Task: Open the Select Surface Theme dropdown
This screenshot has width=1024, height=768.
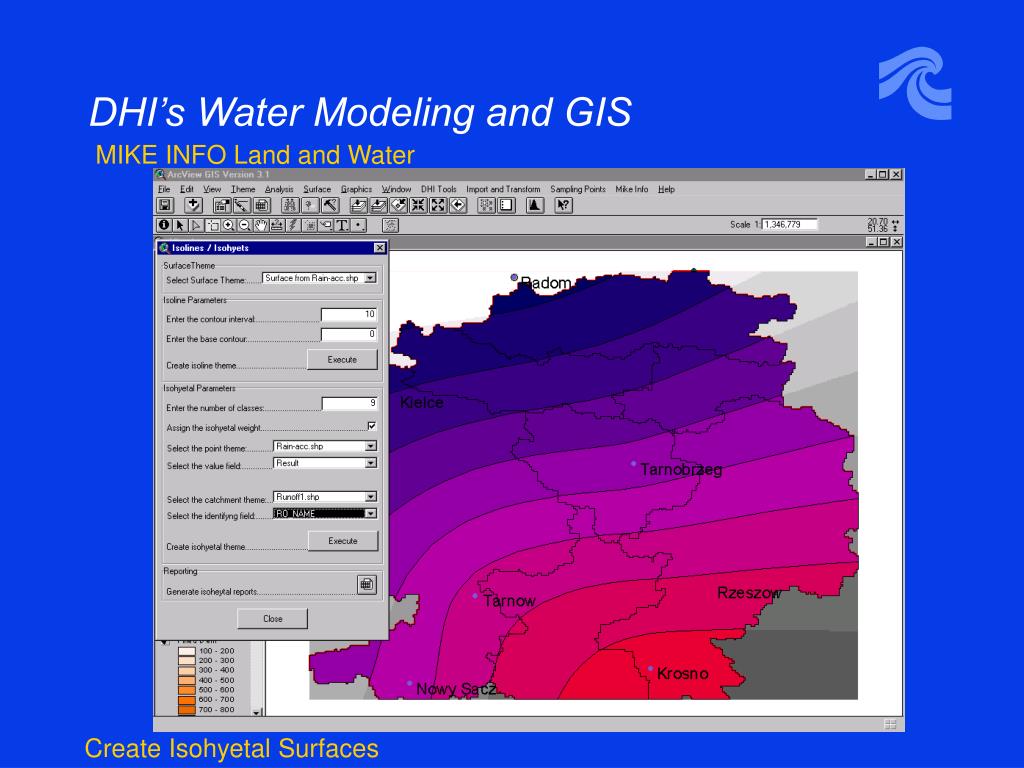Action: [370, 278]
